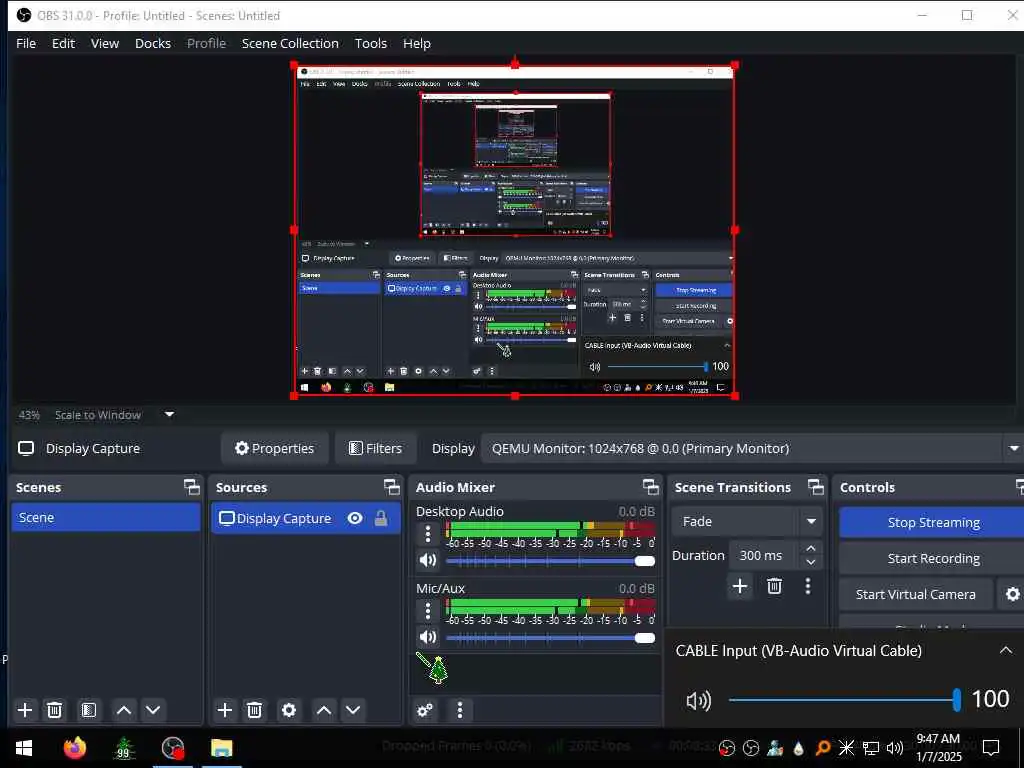Toggle the lock on Display Capture source

coord(381,519)
